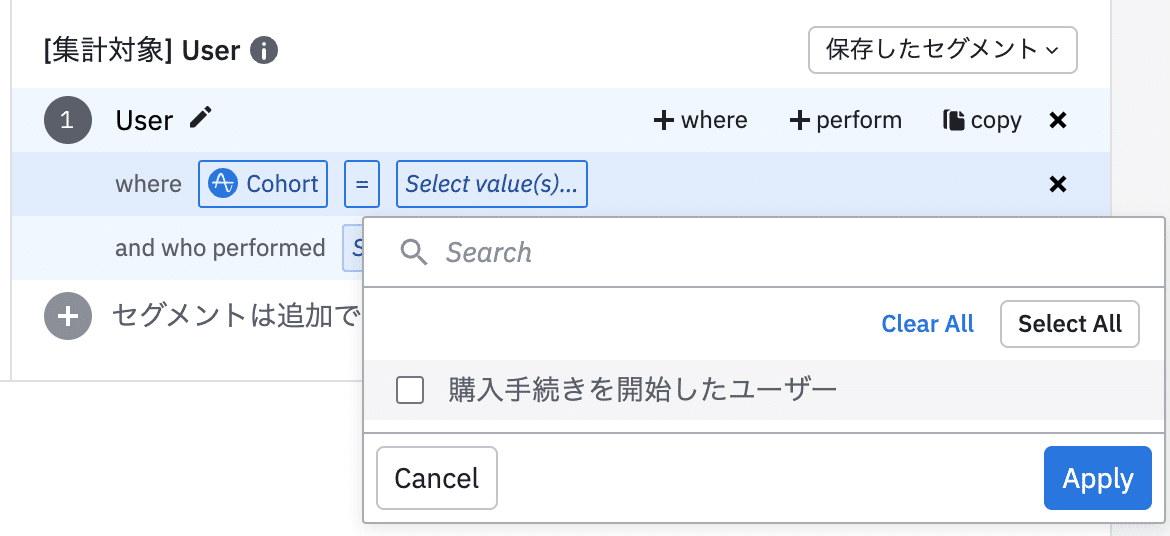Add a where filter clause
This screenshot has height=536, width=1170.
tap(700, 121)
